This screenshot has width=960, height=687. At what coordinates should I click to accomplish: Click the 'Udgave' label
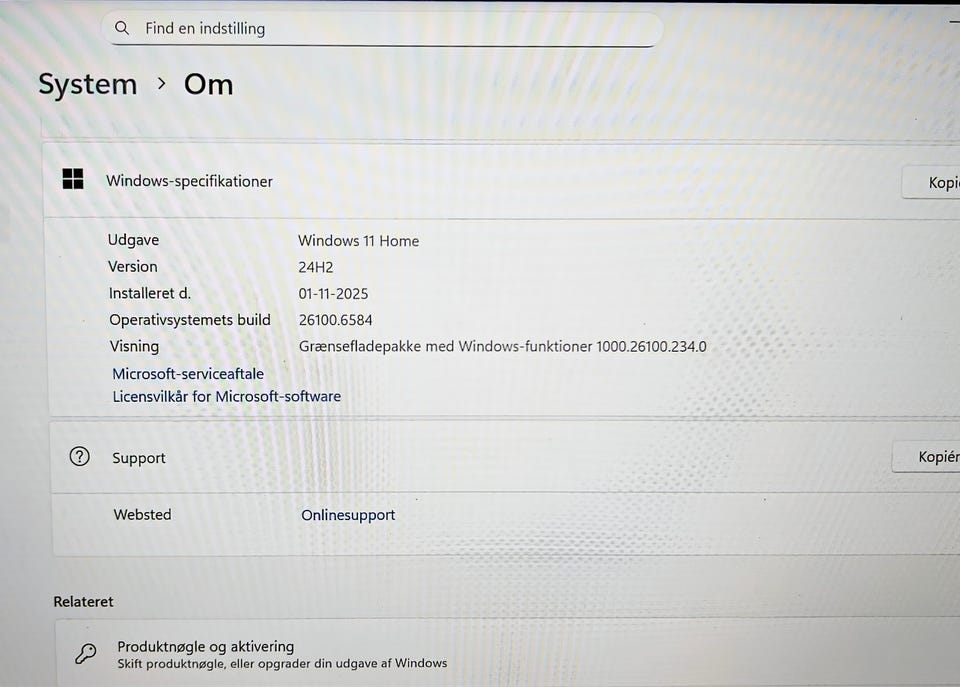pyautogui.click(x=133, y=239)
